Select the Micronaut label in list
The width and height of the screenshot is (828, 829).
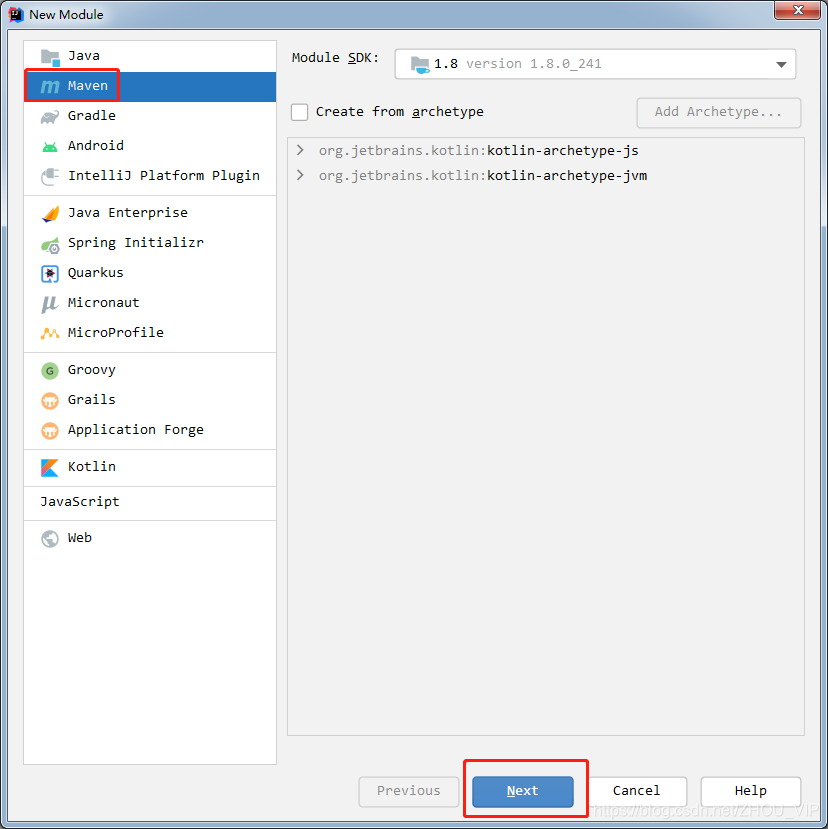104,302
